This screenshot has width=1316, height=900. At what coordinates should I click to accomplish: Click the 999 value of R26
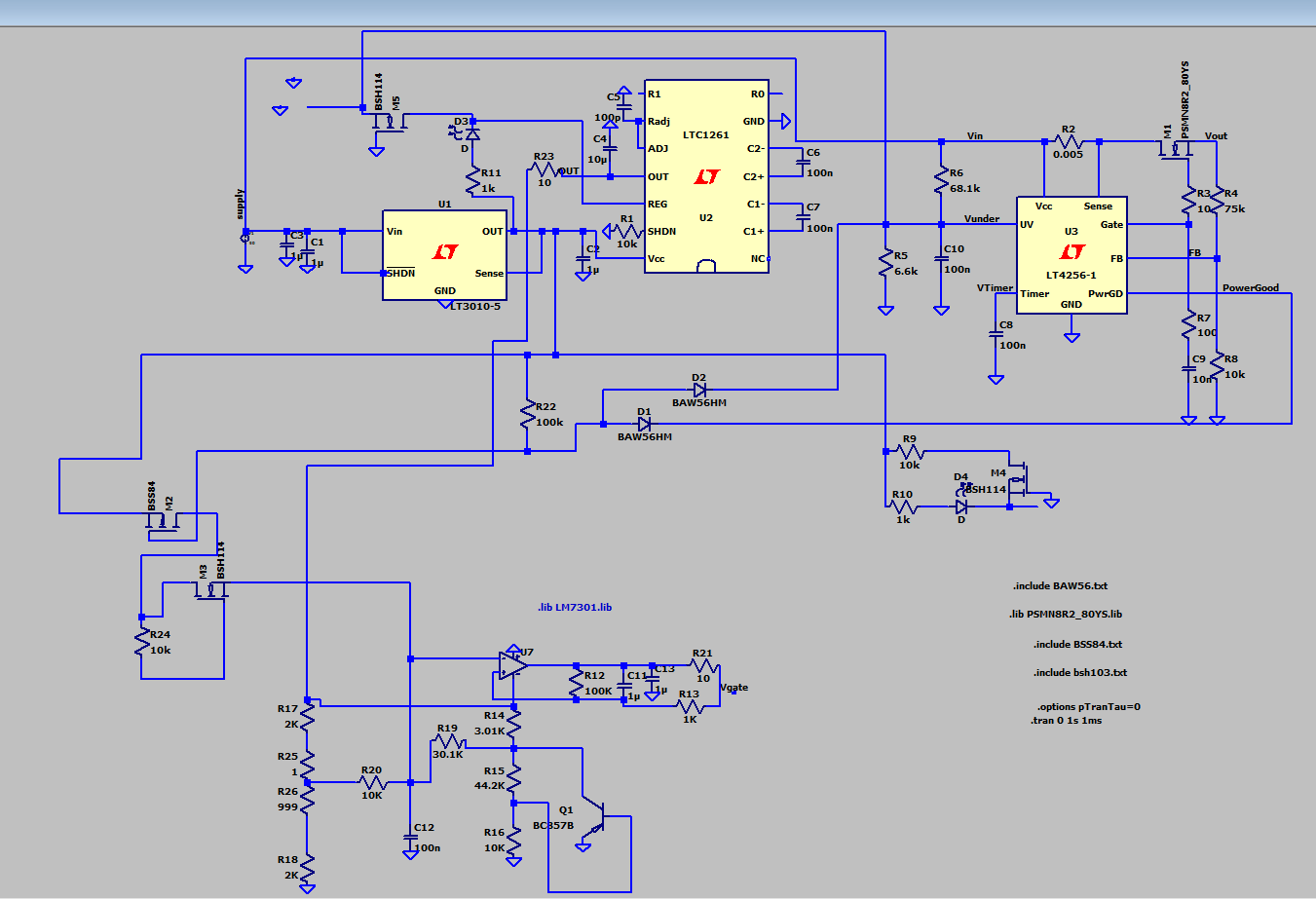coord(287,807)
